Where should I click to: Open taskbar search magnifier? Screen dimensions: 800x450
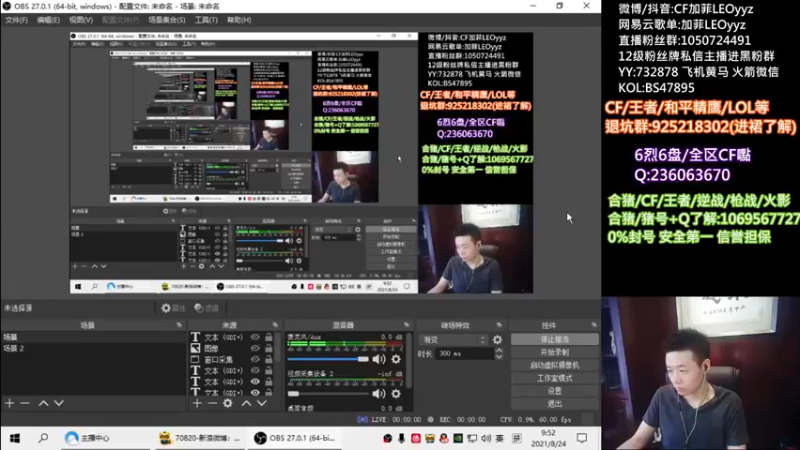click(43, 438)
